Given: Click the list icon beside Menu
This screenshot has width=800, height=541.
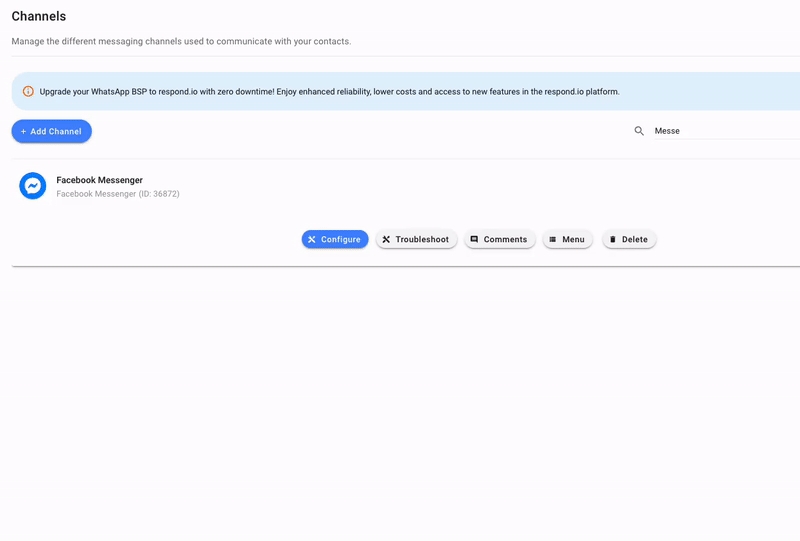Looking at the screenshot, I should click(x=552, y=240).
